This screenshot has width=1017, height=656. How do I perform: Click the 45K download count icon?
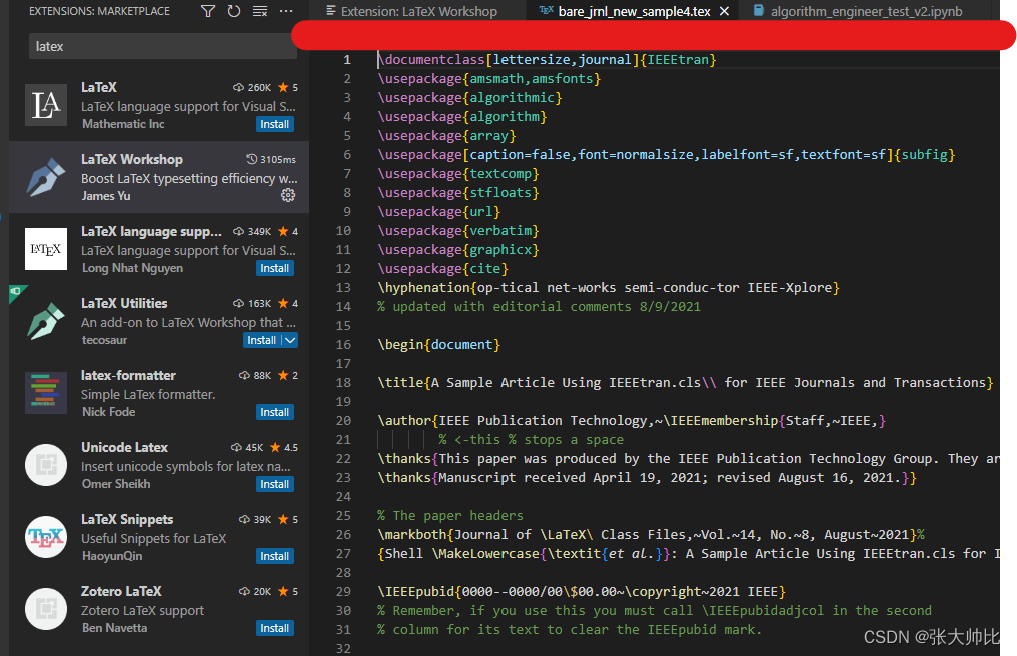pos(236,448)
